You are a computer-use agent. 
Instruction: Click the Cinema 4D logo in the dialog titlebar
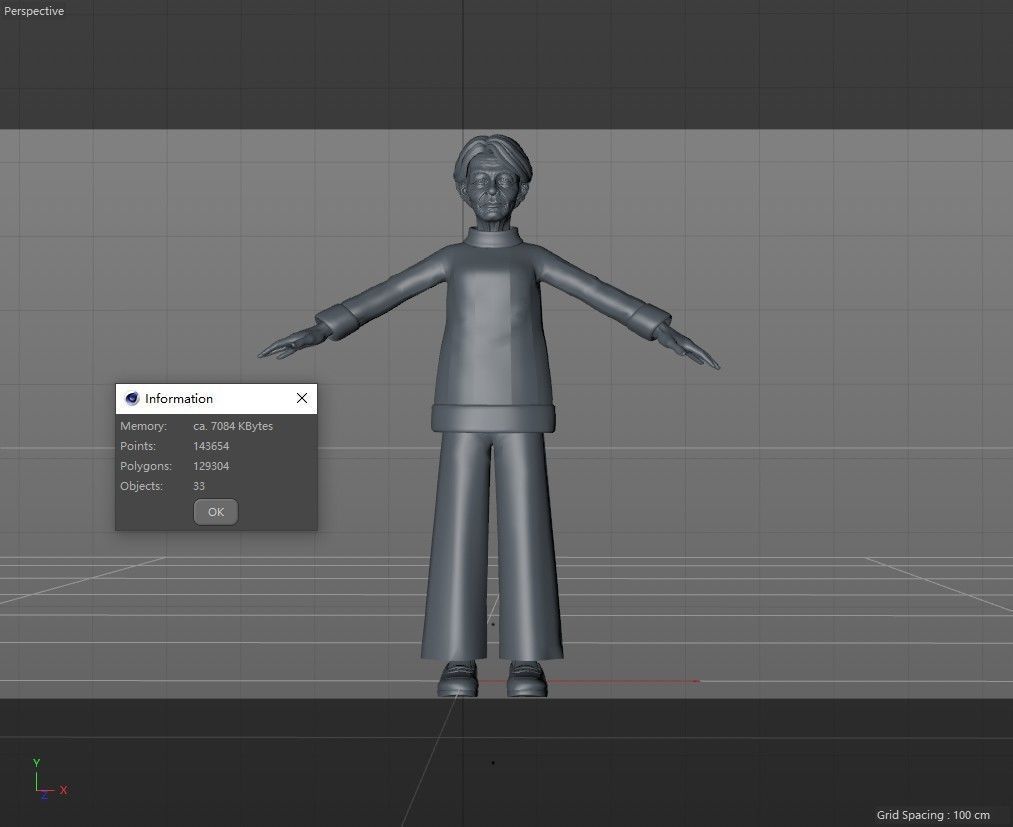[131, 398]
